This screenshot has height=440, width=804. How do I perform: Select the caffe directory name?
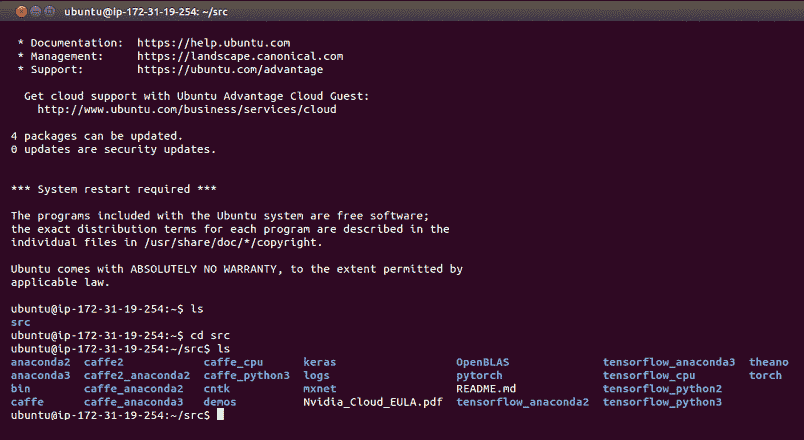pos(27,403)
